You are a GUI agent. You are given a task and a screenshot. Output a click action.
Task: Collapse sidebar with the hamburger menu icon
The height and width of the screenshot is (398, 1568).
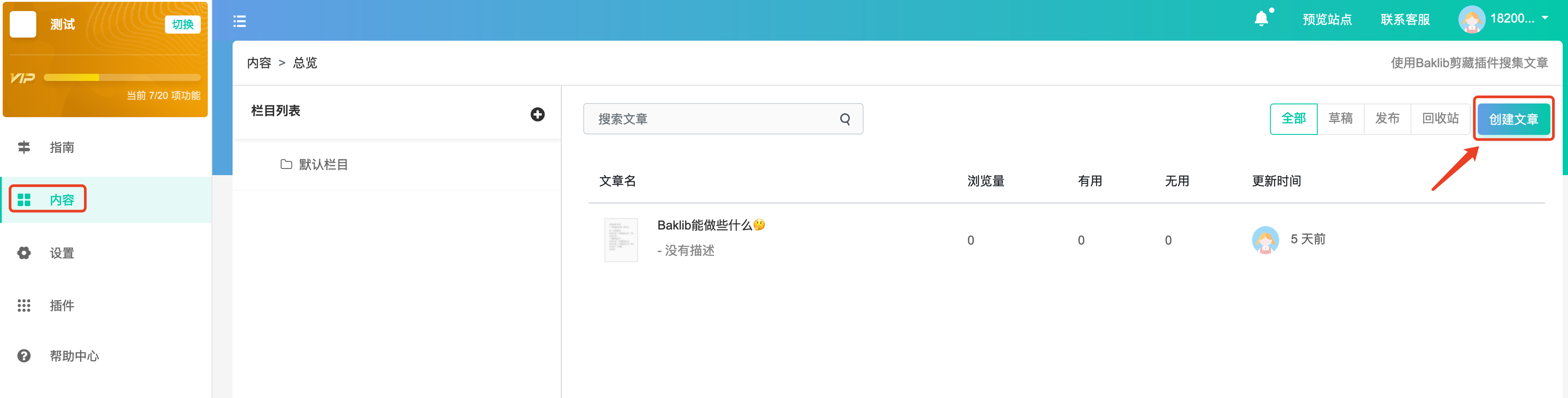point(240,21)
